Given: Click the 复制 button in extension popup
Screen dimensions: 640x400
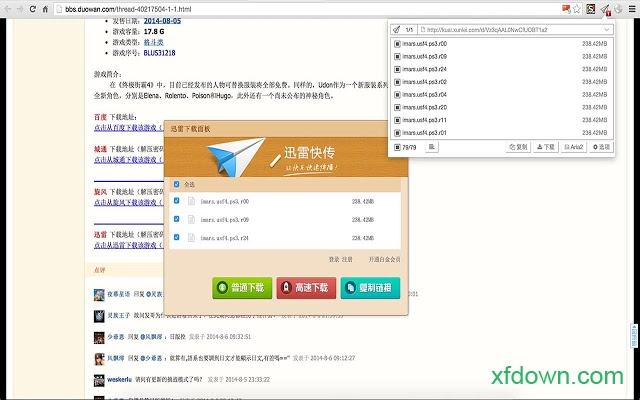Looking at the screenshot, I should 518,147.
